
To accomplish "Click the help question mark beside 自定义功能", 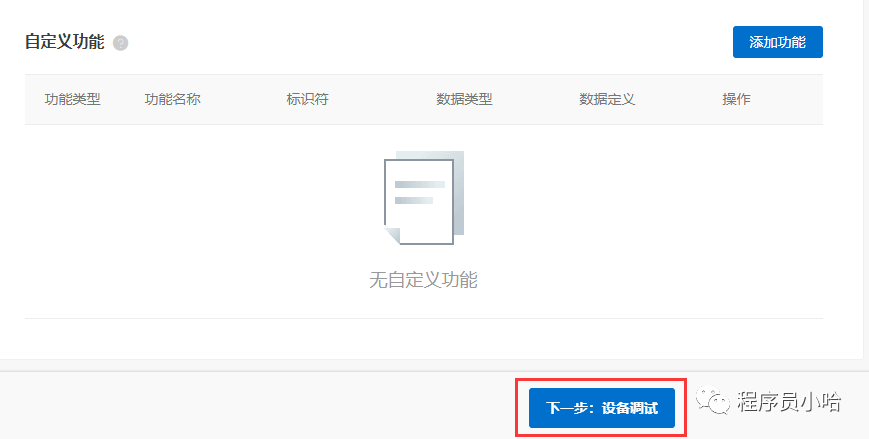I will click(121, 43).
